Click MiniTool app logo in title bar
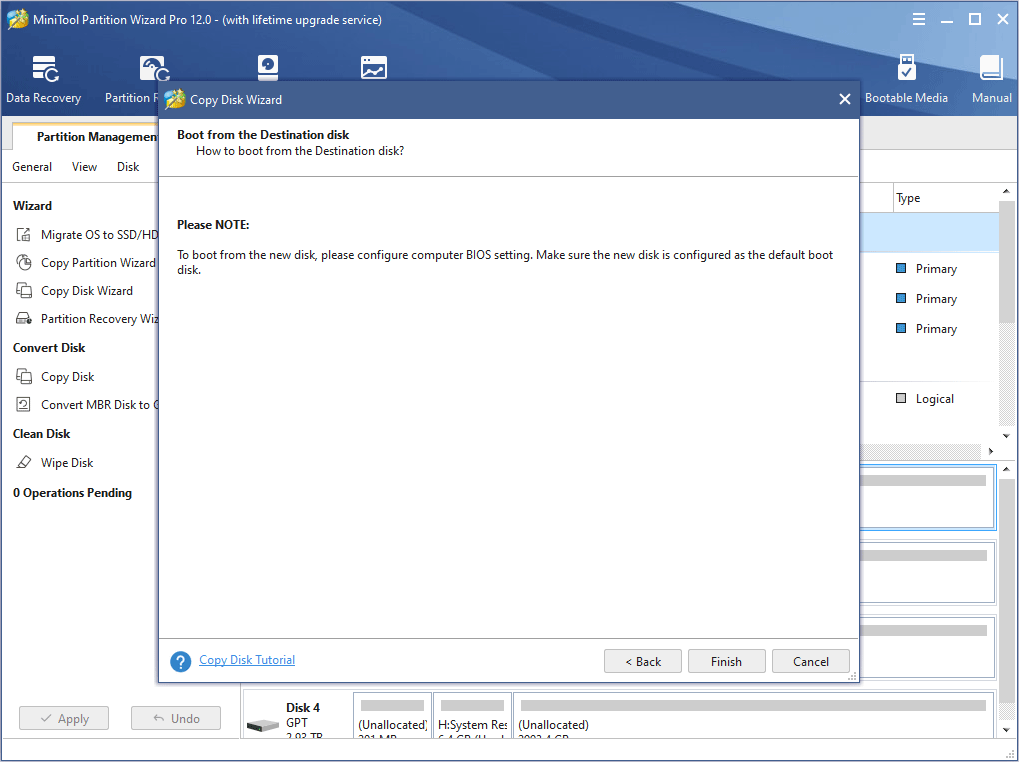This screenshot has height=762, width=1019. [18, 19]
